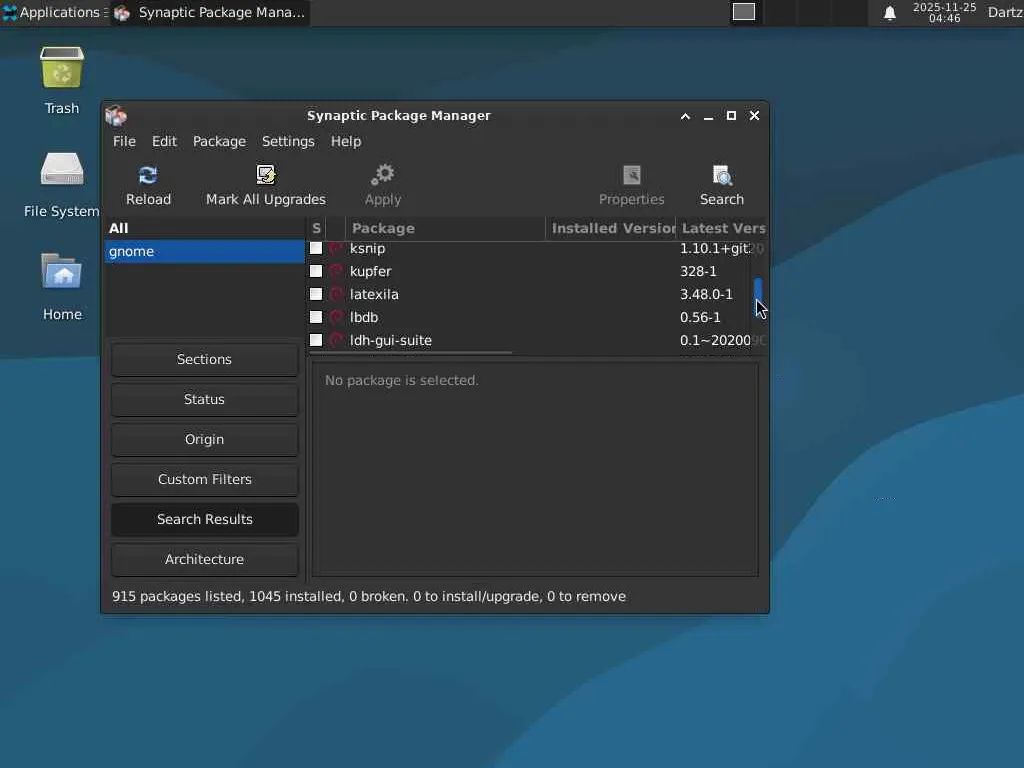Switch to the Origin filter
The width and height of the screenshot is (1024, 768).
(204, 440)
